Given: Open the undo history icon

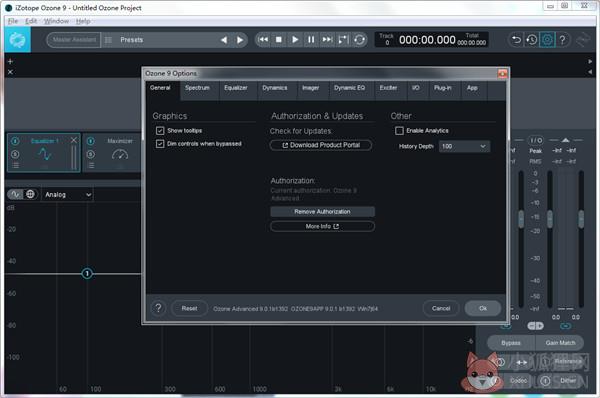Looking at the screenshot, I should point(532,39).
